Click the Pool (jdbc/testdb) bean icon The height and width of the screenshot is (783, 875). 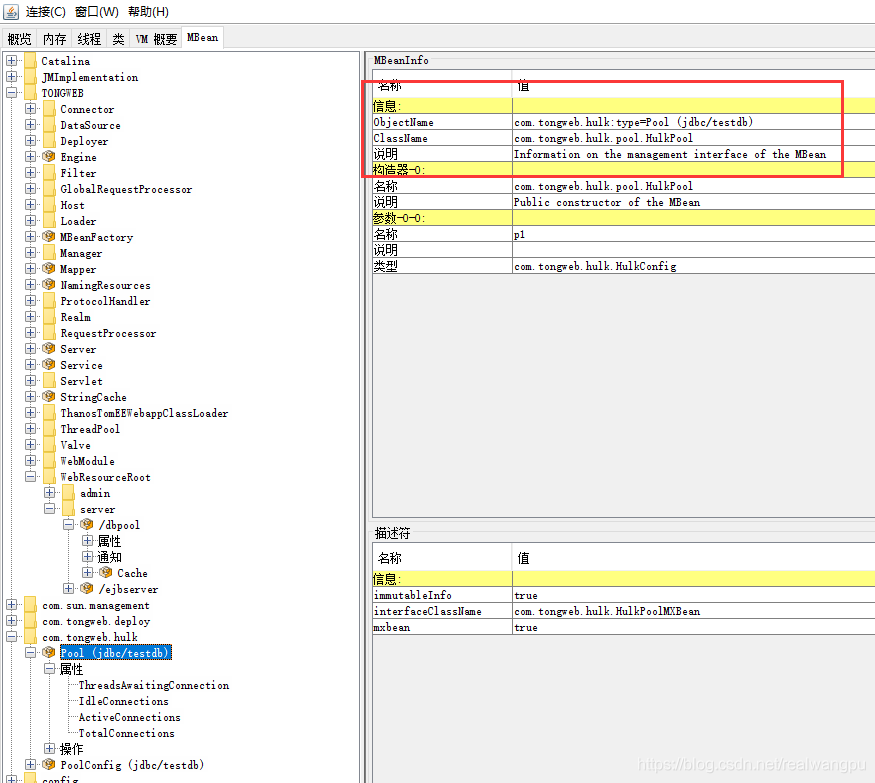coord(49,652)
